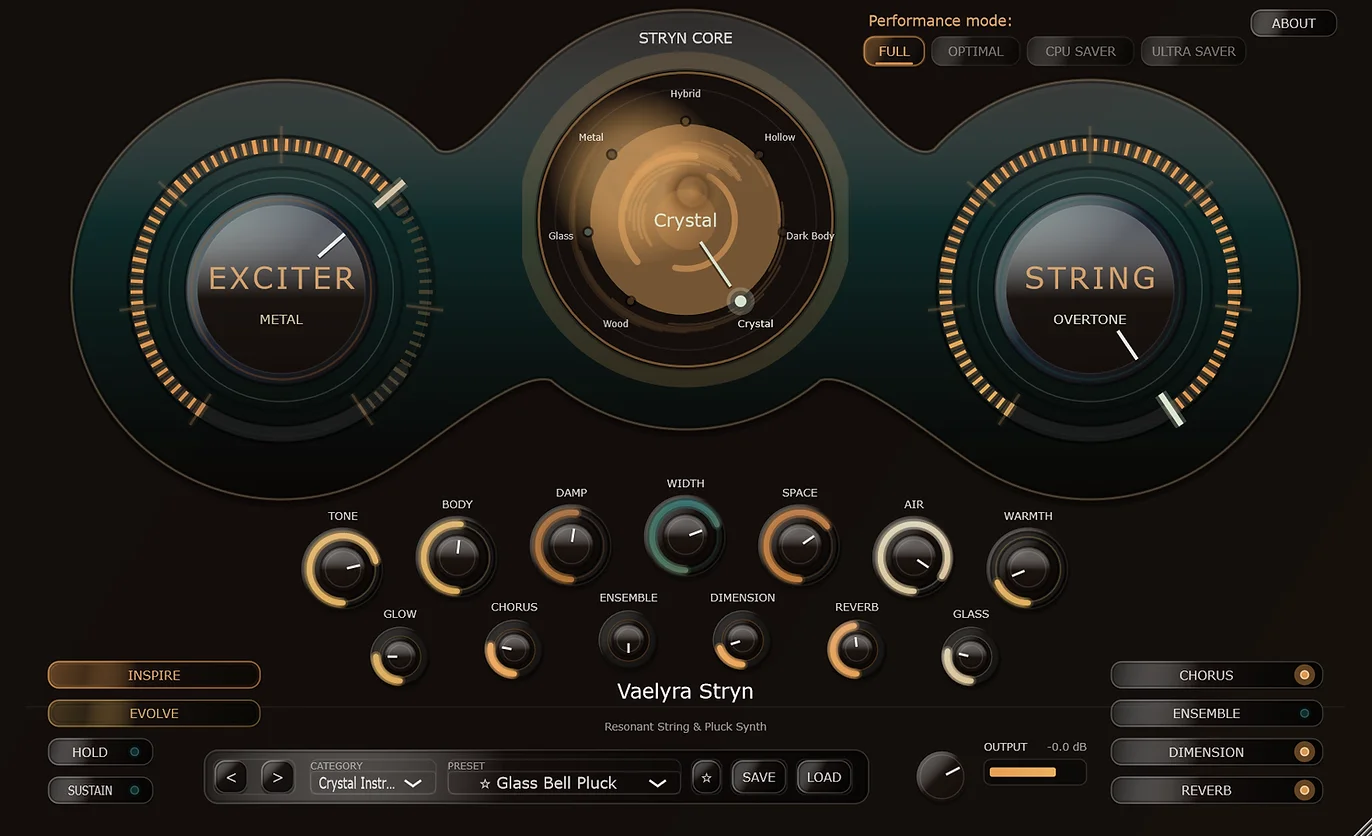1372x836 pixels.
Task: Go to next preset with right arrow
Action: [x=277, y=777]
